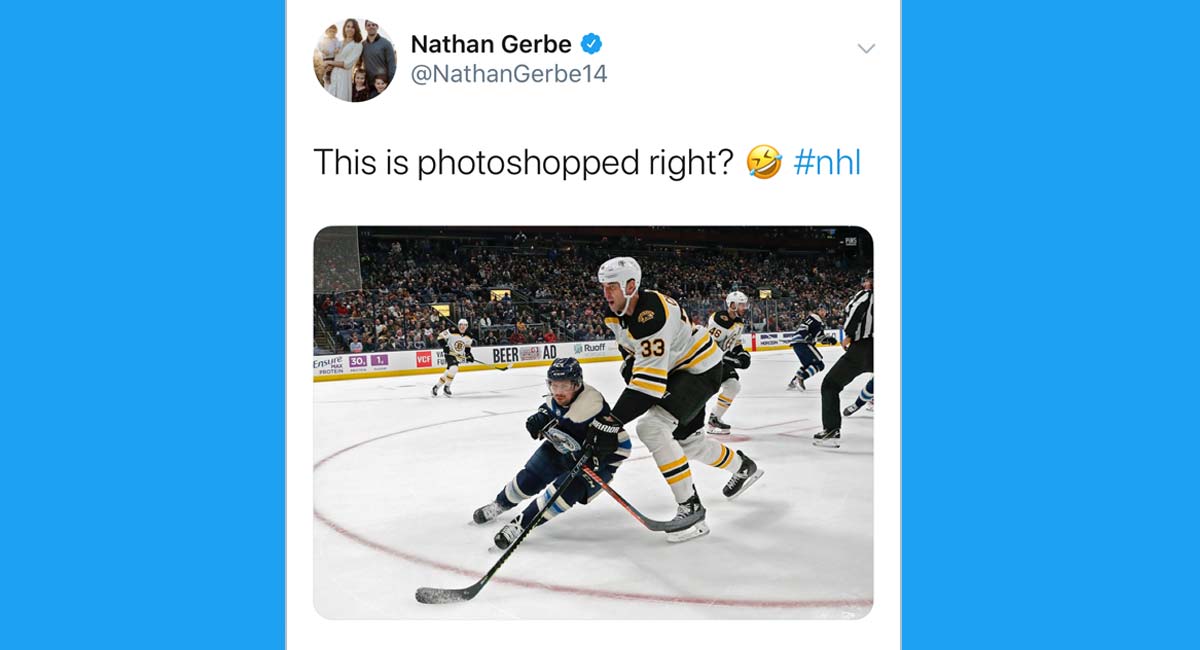This screenshot has width=1200, height=650.
Task: Click the display name Nathan Gerbe
Action: [490, 44]
